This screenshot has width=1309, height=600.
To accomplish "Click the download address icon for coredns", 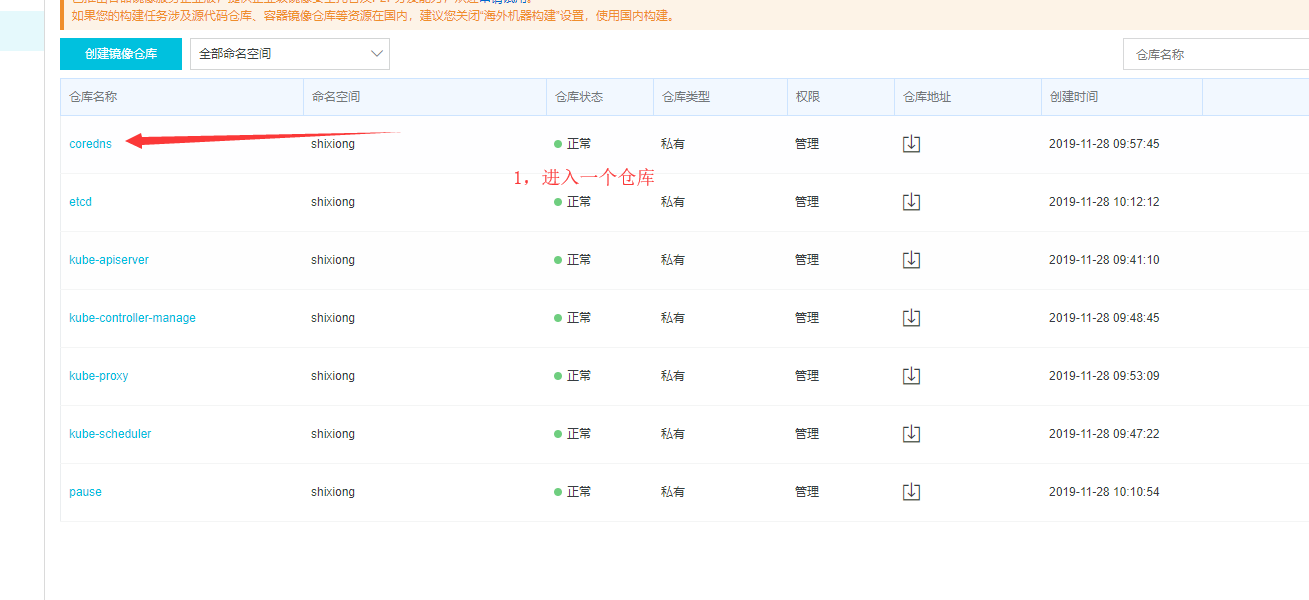I will click(911, 143).
